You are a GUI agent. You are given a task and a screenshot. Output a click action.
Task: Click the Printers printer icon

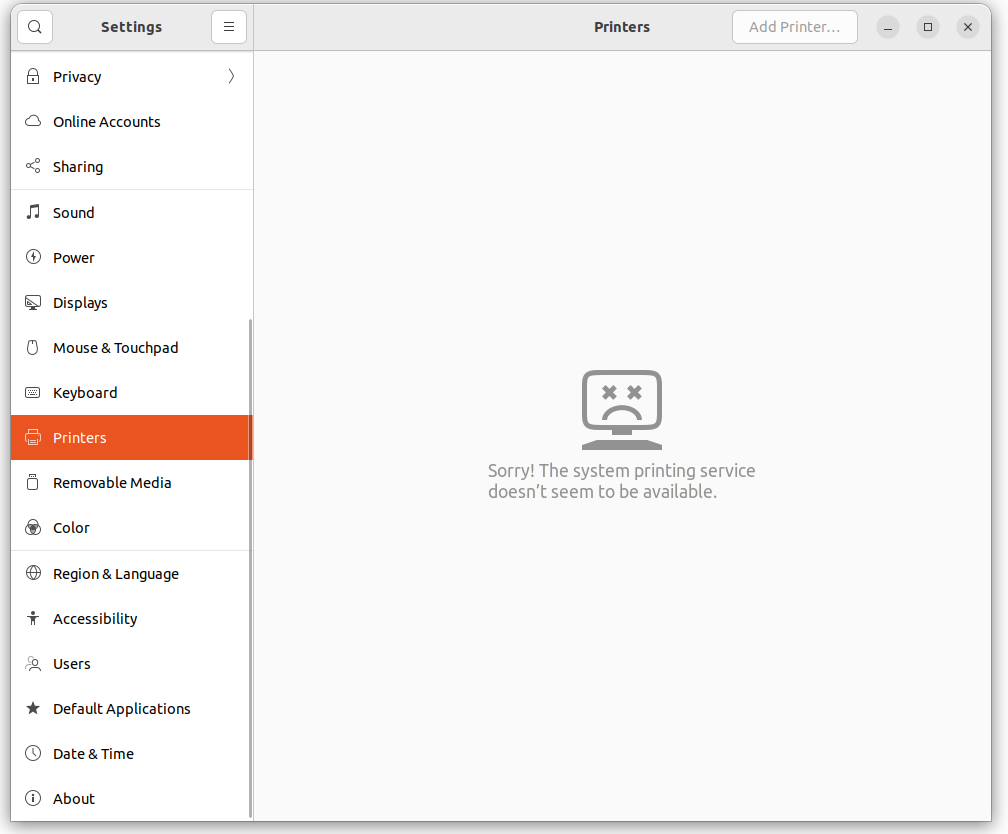coord(33,437)
